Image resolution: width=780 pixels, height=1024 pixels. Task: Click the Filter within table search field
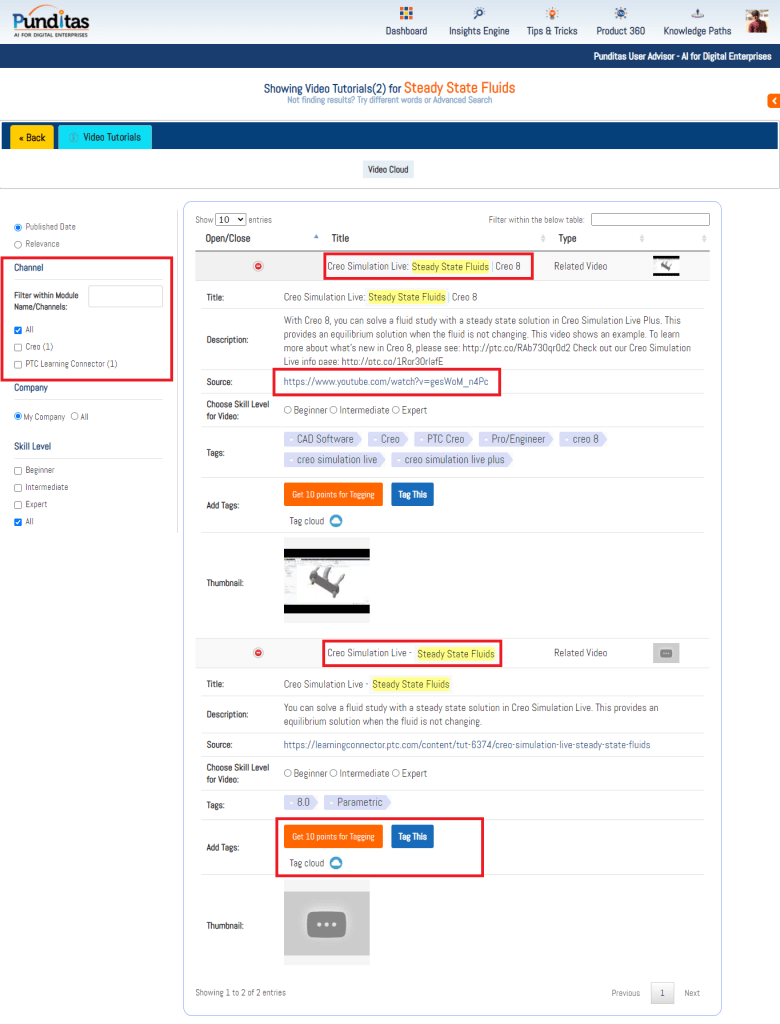pyautogui.click(x=650, y=219)
